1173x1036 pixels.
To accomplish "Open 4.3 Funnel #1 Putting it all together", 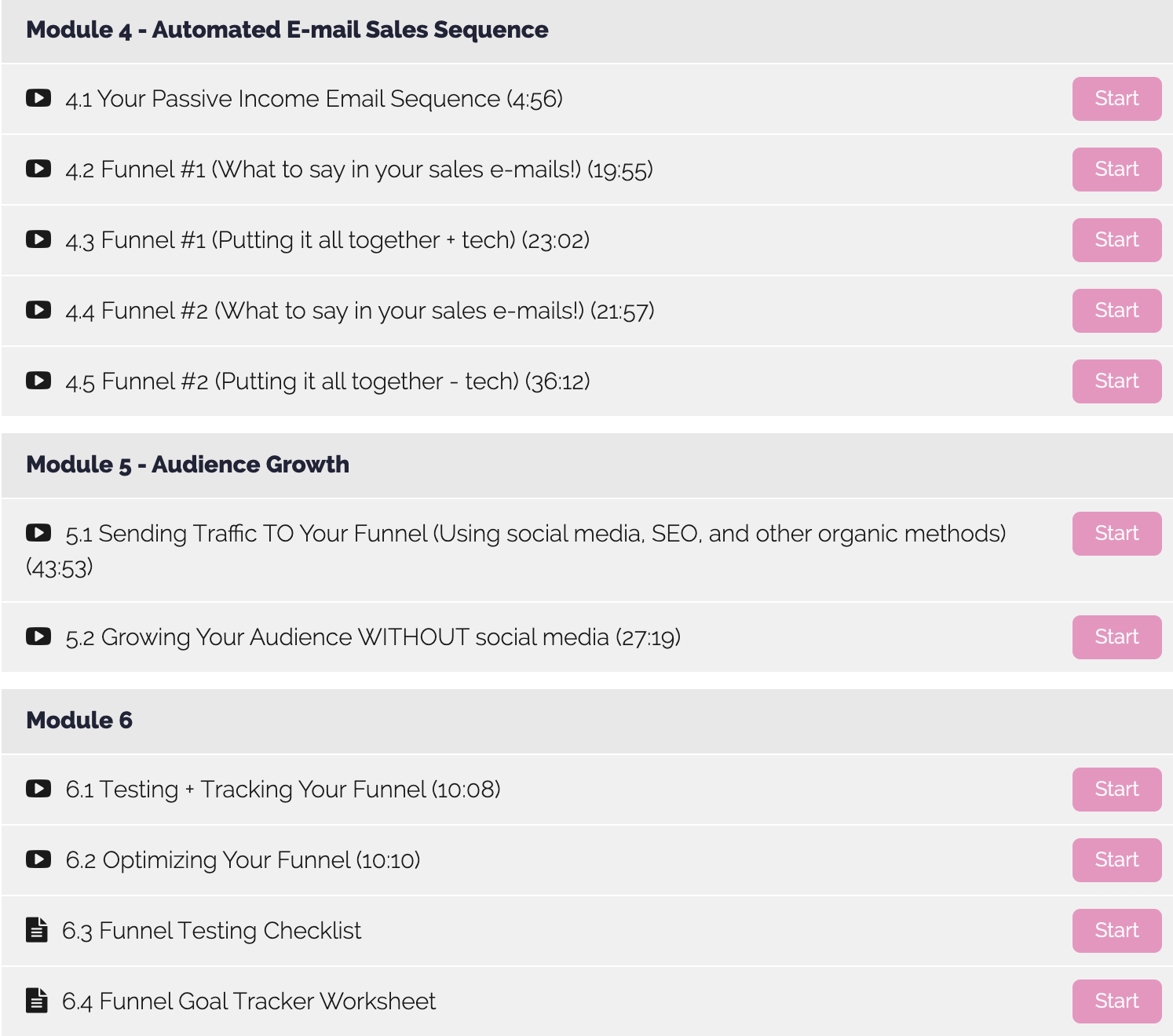I will [327, 240].
